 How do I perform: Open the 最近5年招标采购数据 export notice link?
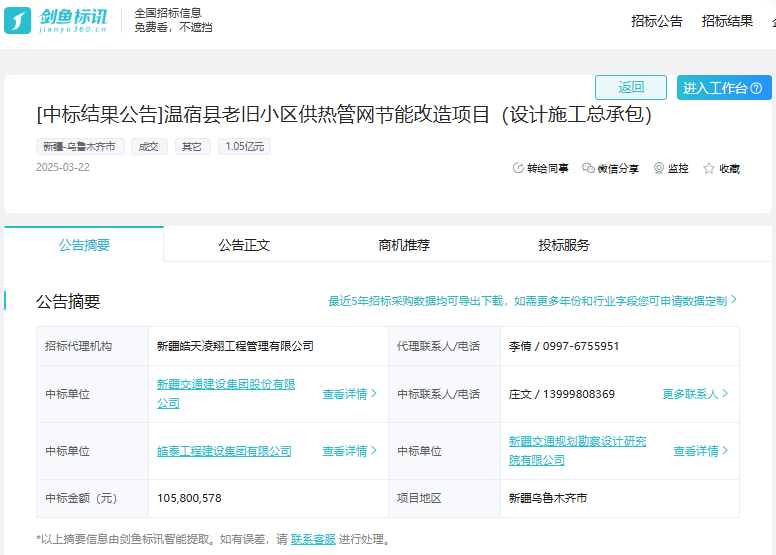533,301
